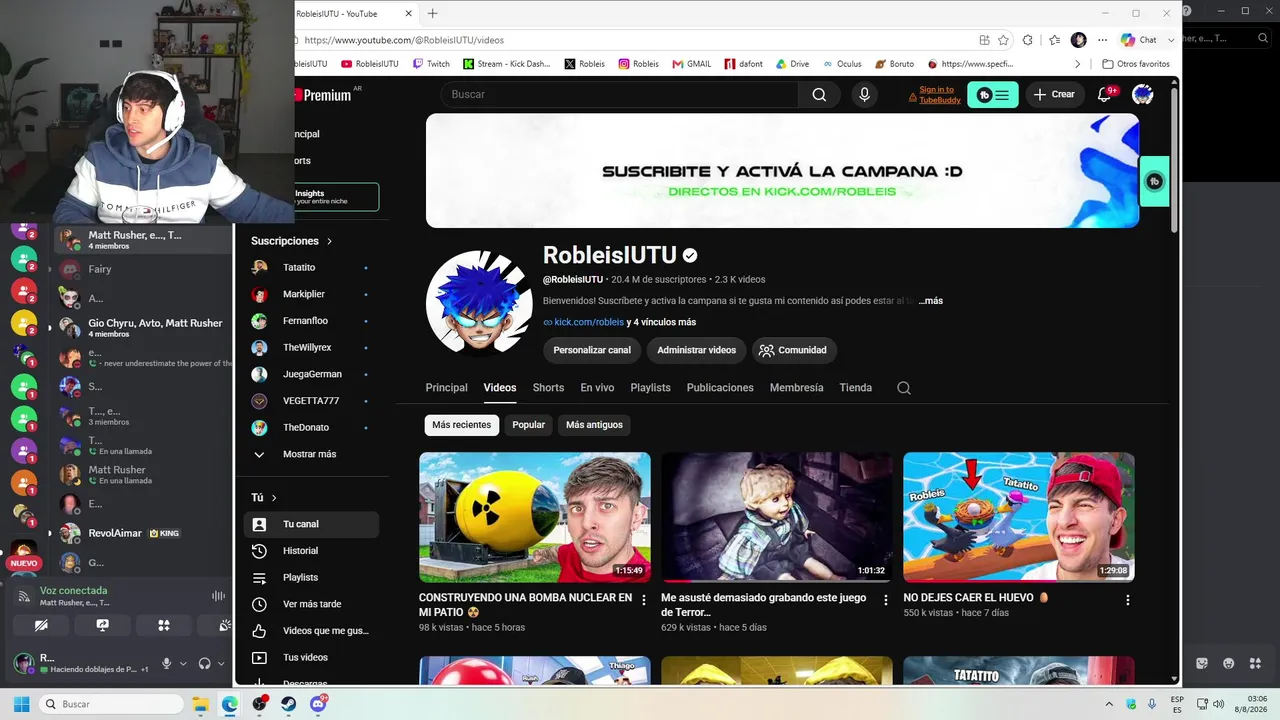Screen dimensions: 1280x720
Task: Show more subscriptions with Mostrar más
Action: (x=311, y=454)
